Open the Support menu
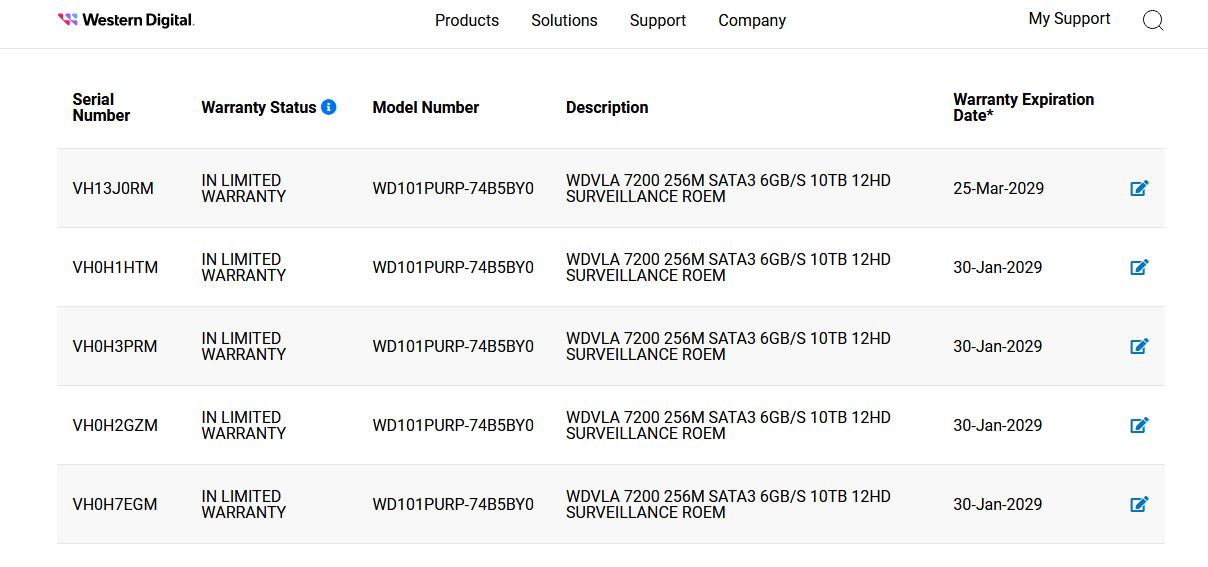The width and height of the screenshot is (1208, 567). click(x=658, y=20)
